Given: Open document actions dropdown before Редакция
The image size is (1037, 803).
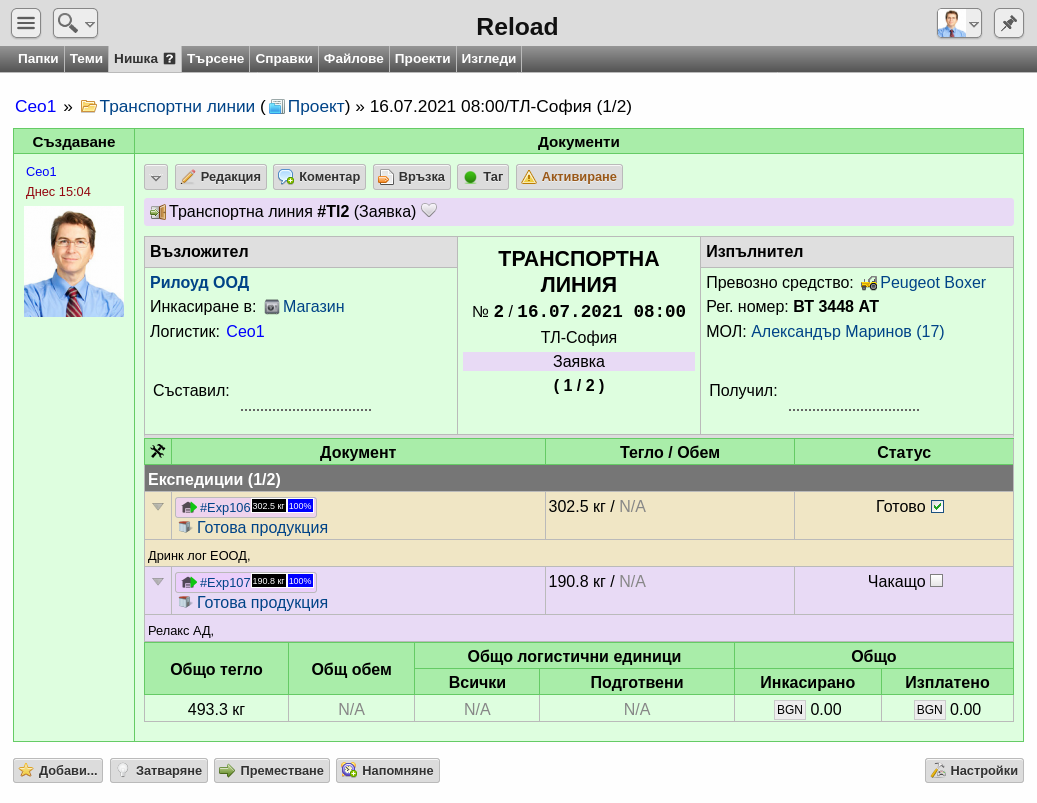Looking at the screenshot, I should click(x=156, y=177).
